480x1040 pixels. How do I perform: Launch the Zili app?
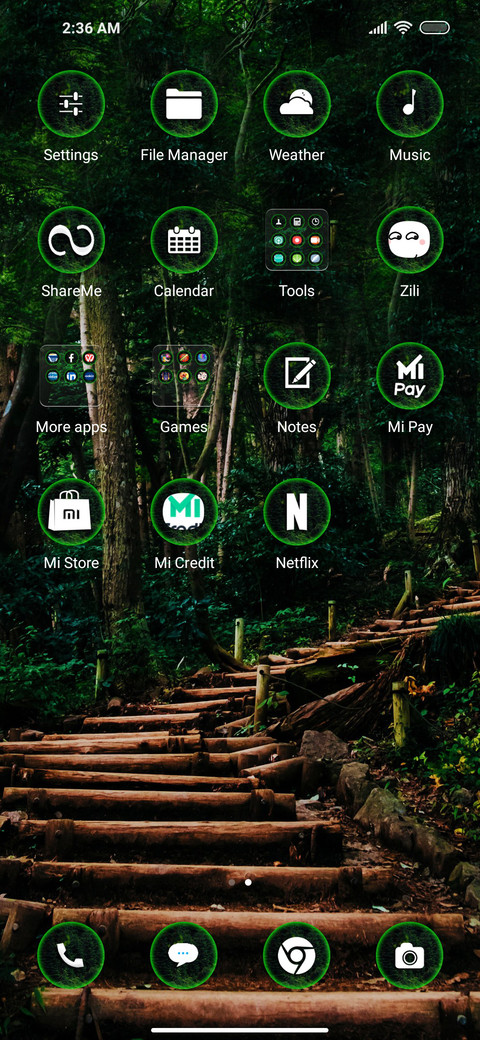[410, 240]
